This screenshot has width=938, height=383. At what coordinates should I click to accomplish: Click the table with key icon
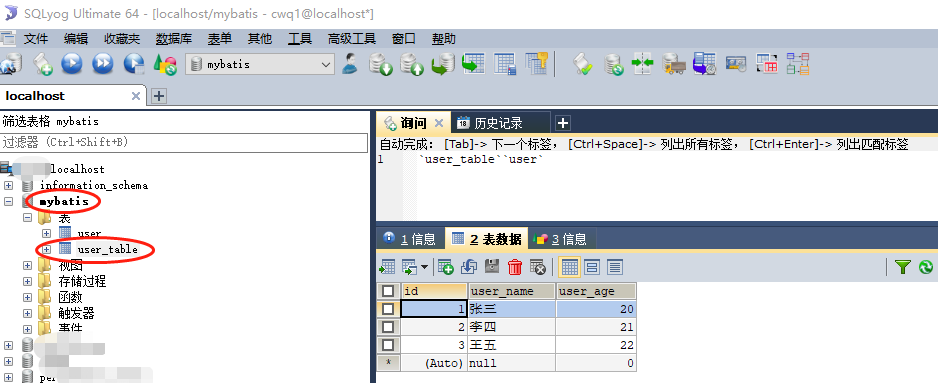(537, 64)
